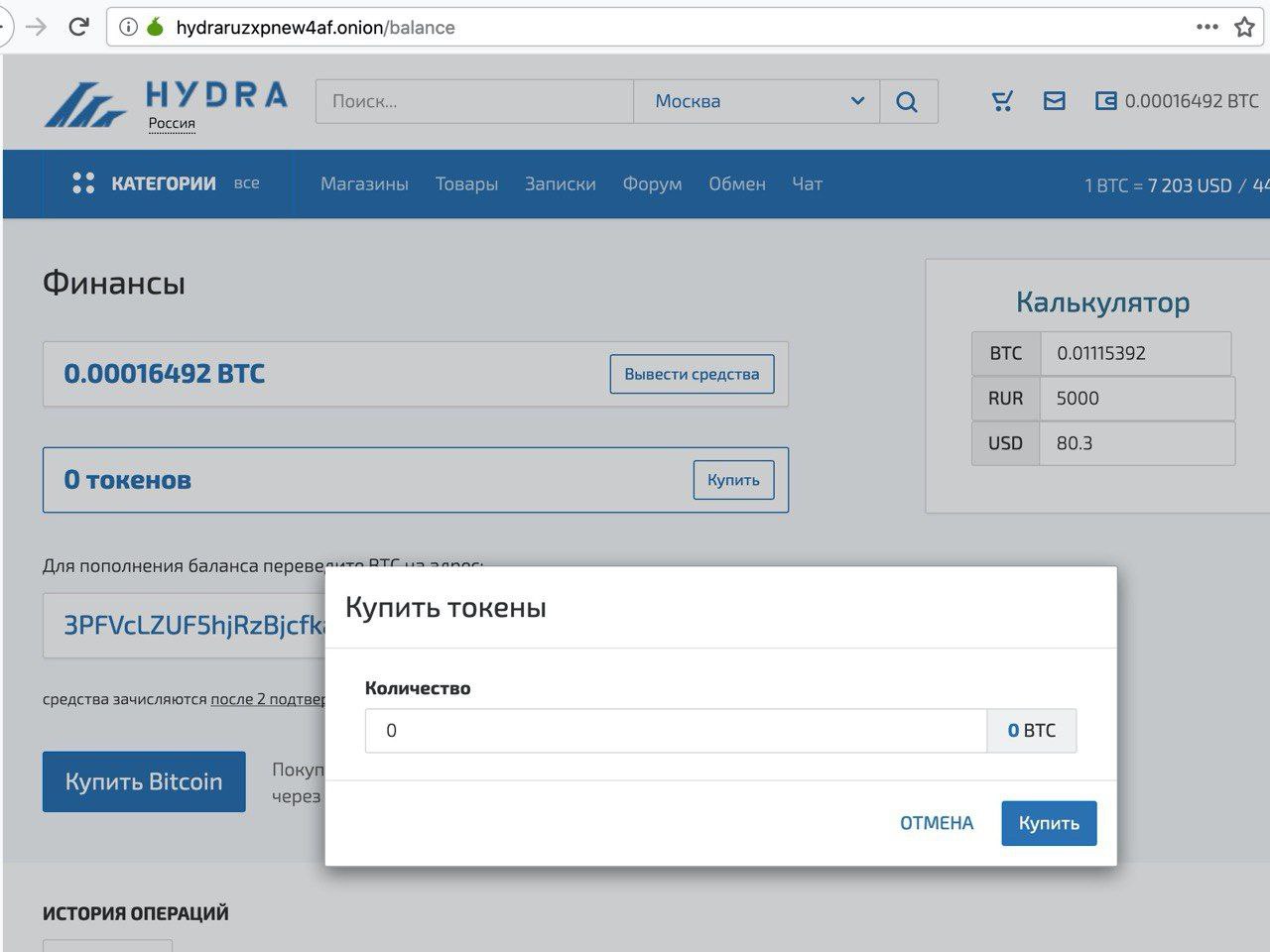Click the Купить Bitcoin button
The height and width of the screenshot is (952, 1270).
144,781
